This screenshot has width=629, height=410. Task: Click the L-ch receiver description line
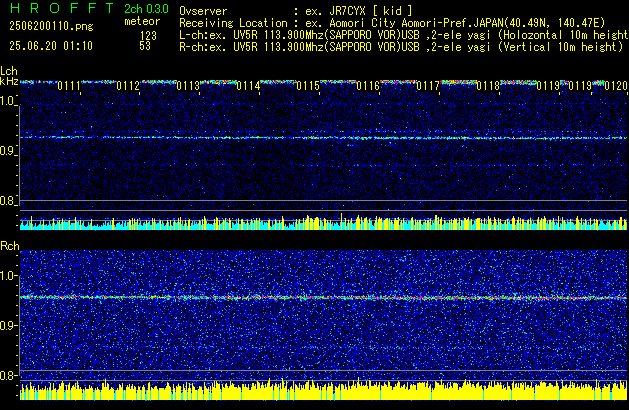click(x=404, y=35)
